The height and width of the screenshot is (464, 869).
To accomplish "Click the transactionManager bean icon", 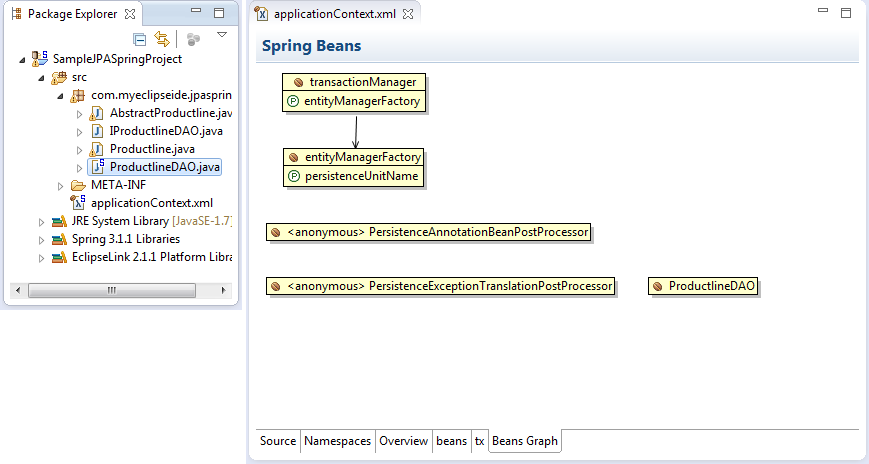I will [299, 83].
